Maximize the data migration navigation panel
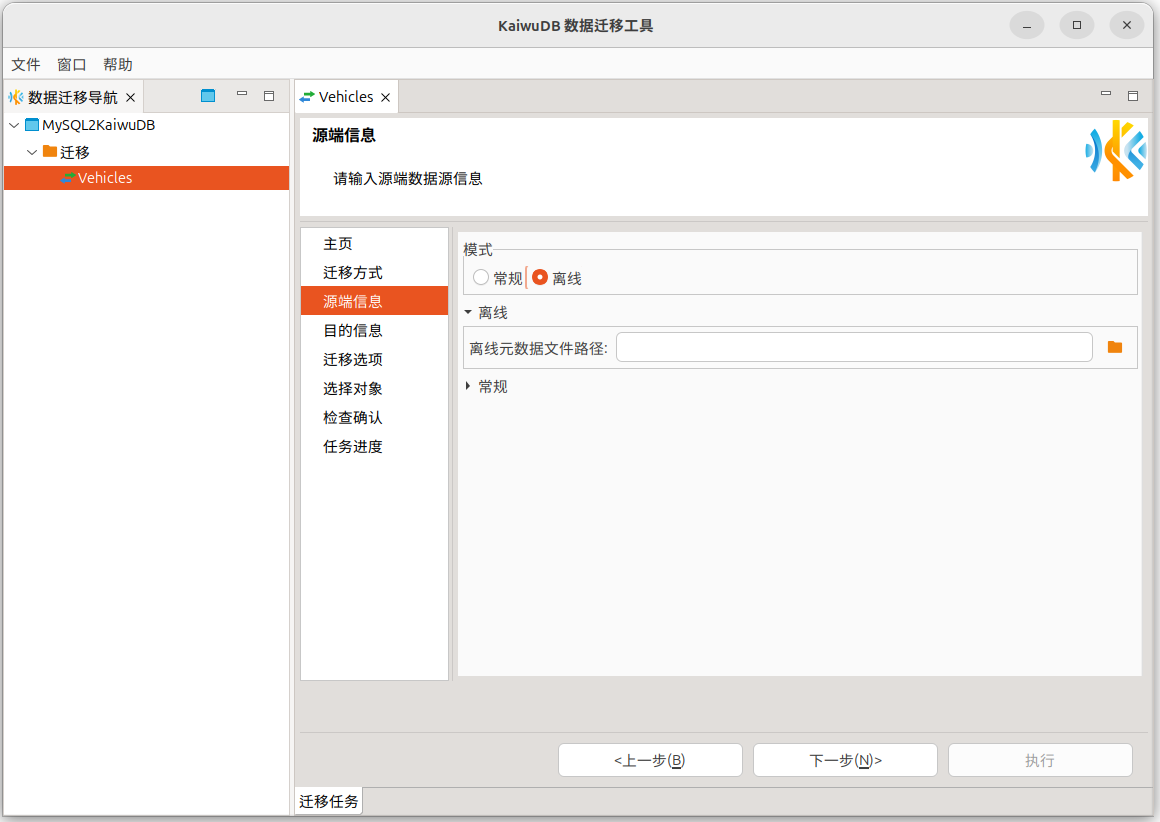 pos(269,96)
